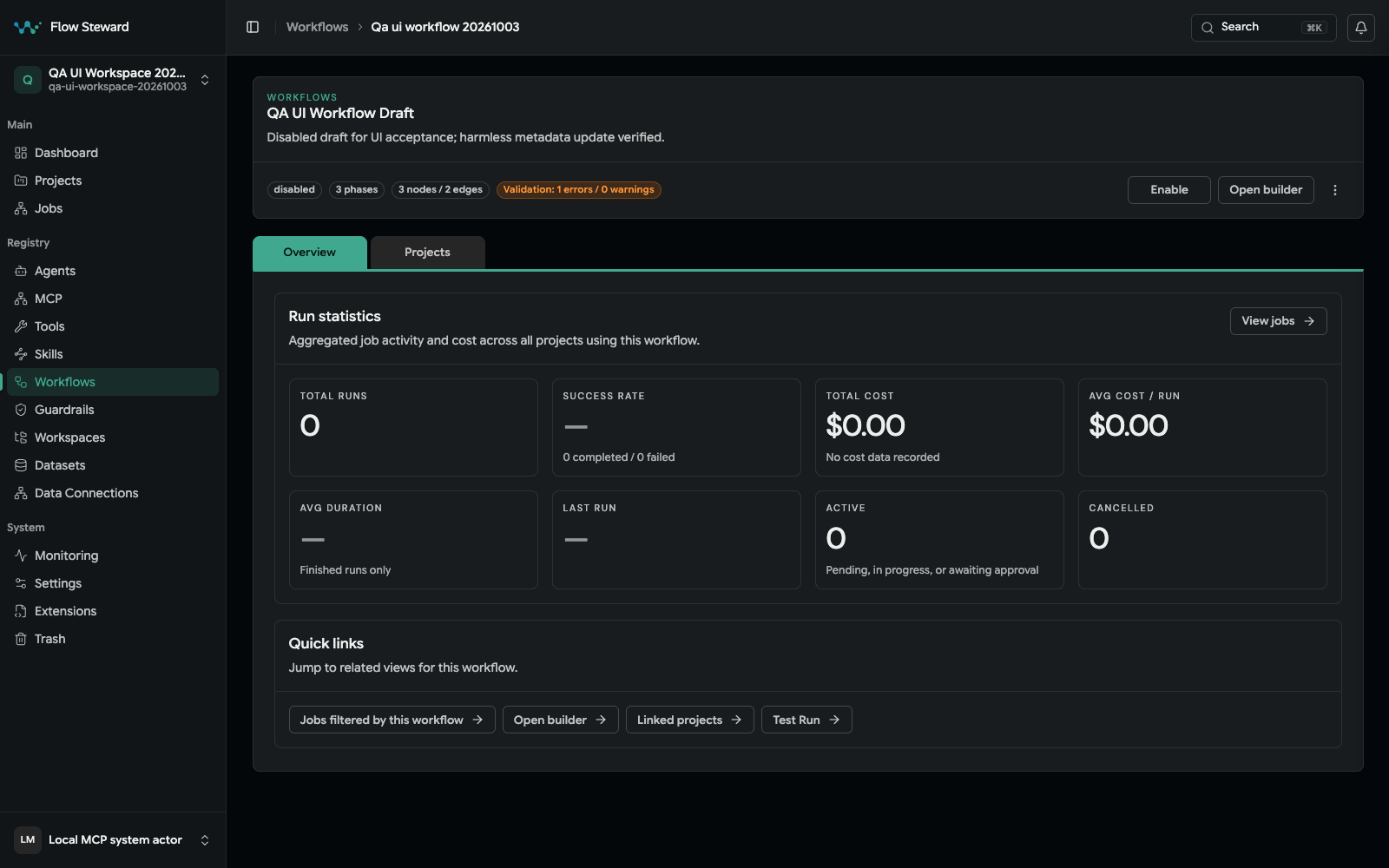Click the Workflows breadcrumb
The height and width of the screenshot is (868, 1389).
tap(317, 27)
